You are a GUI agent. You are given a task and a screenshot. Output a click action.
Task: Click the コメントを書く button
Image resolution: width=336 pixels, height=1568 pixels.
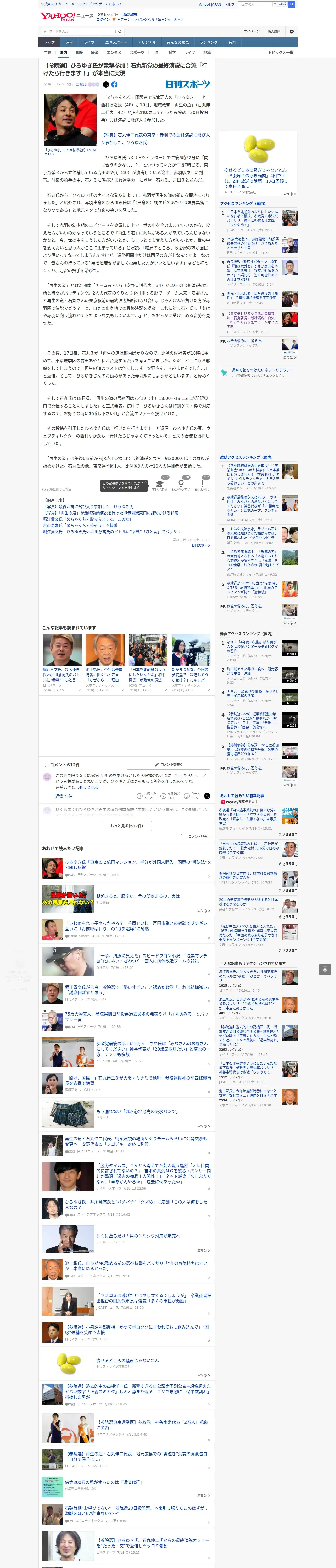click(x=169, y=764)
